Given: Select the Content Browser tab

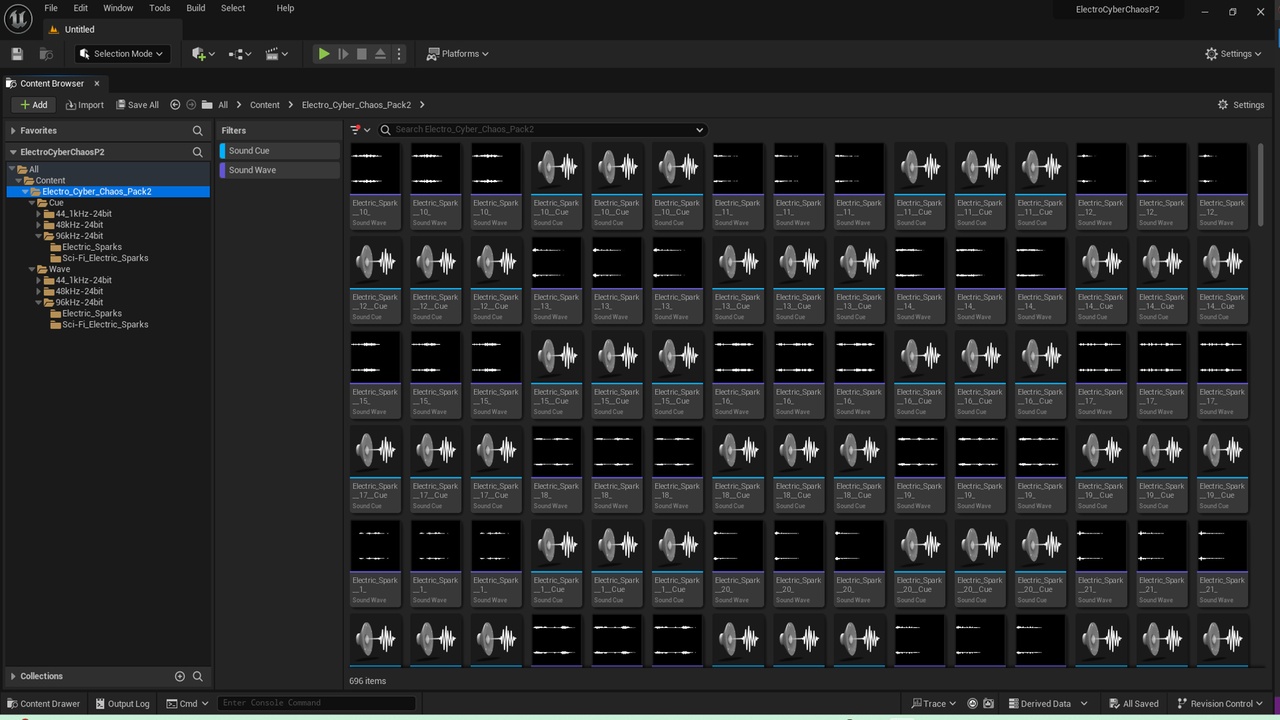Looking at the screenshot, I should 52,83.
